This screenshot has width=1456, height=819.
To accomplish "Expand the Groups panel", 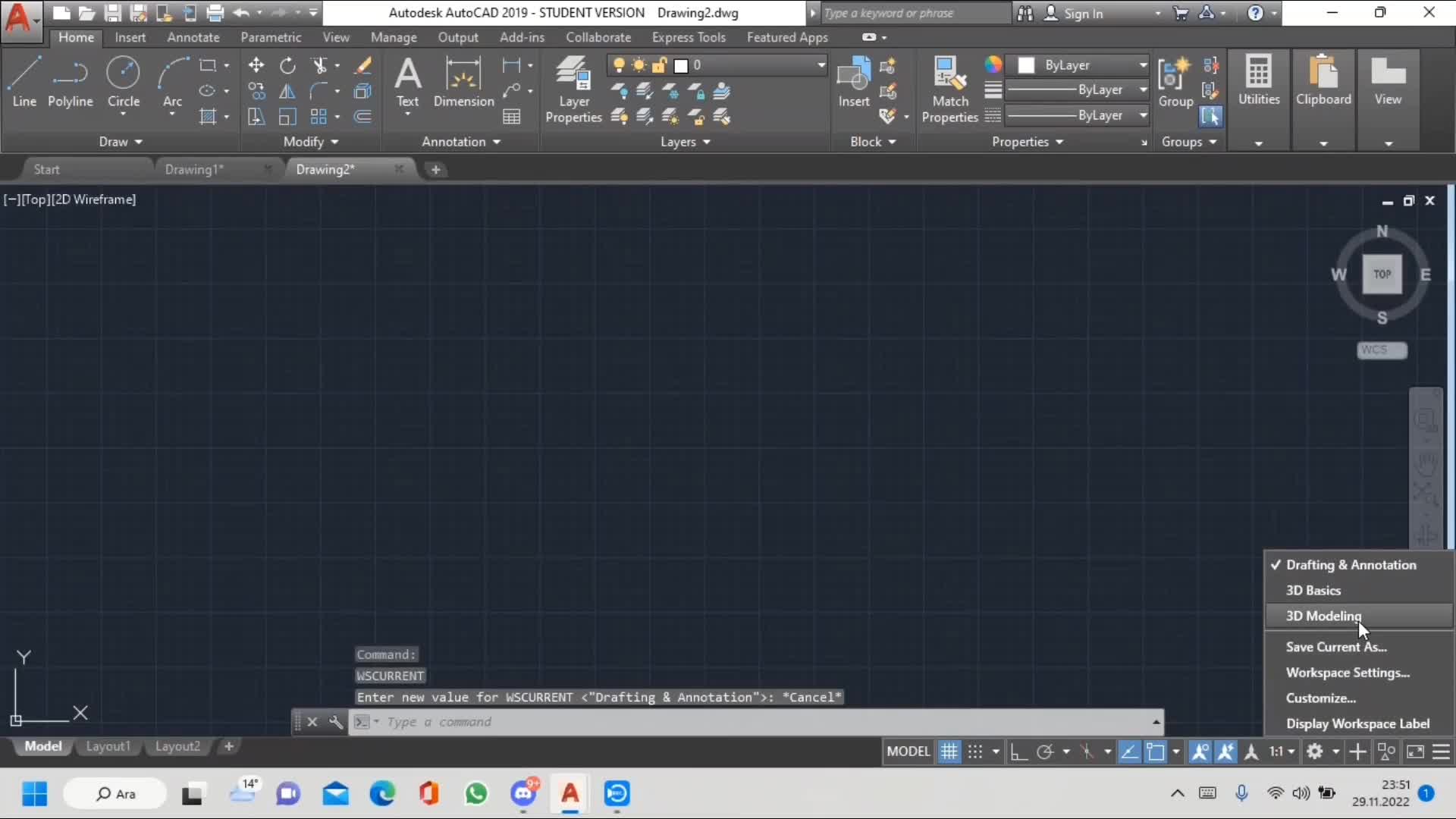I will [x=1188, y=142].
